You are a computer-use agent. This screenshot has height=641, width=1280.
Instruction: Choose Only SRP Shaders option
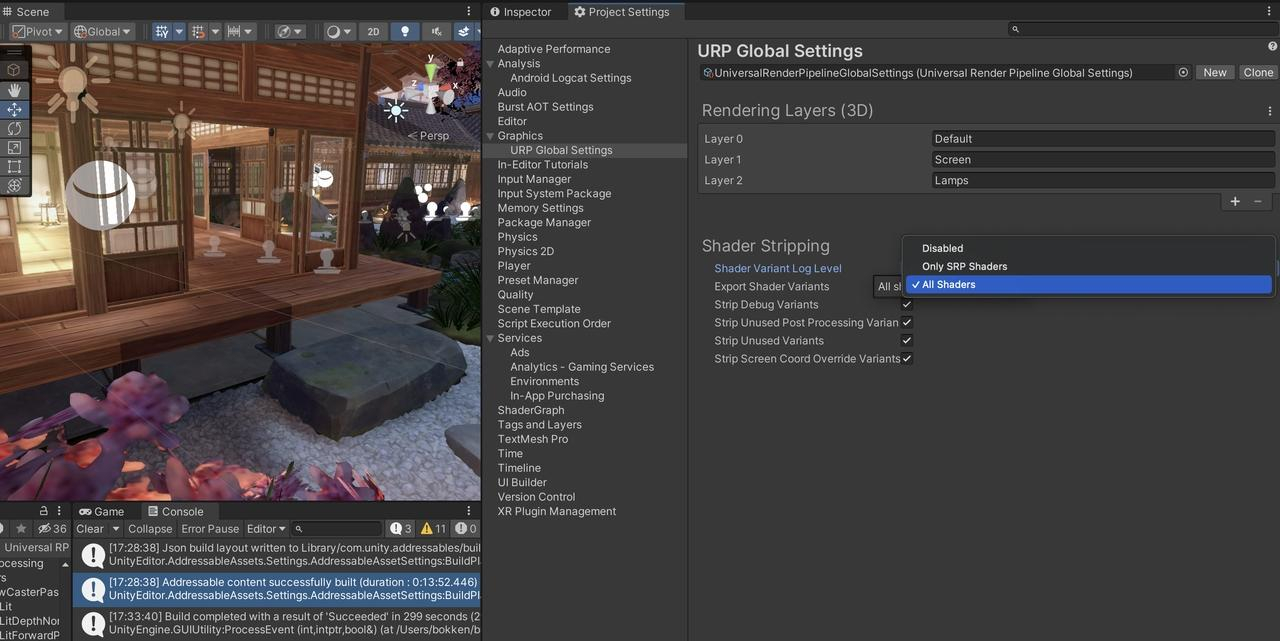click(x=1088, y=266)
